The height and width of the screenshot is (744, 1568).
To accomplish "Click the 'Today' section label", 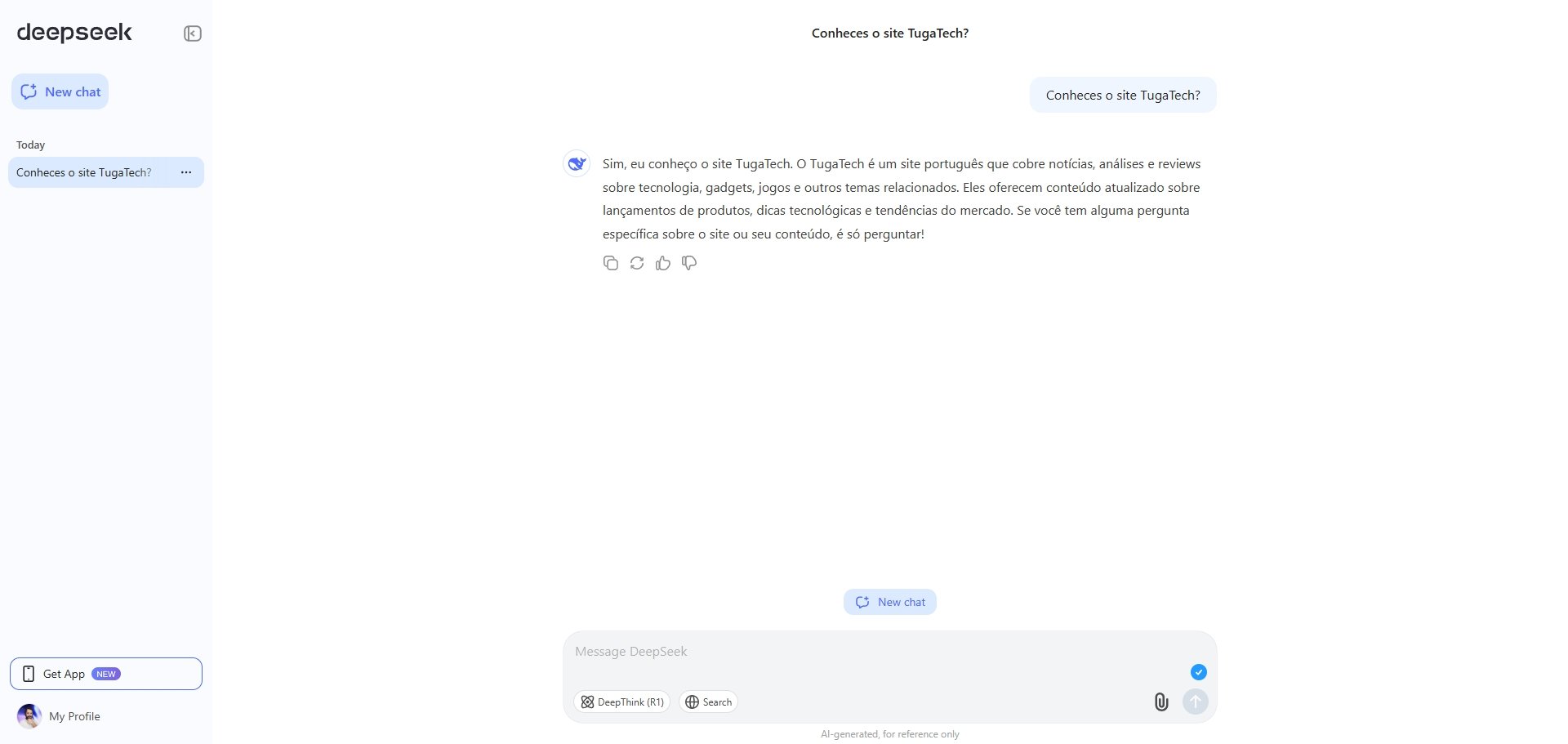I will click(x=31, y=145).
